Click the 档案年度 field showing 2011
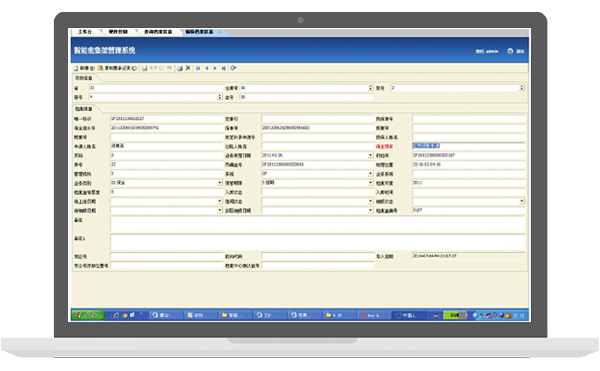 pyautogui.click(x=468, y=183)
